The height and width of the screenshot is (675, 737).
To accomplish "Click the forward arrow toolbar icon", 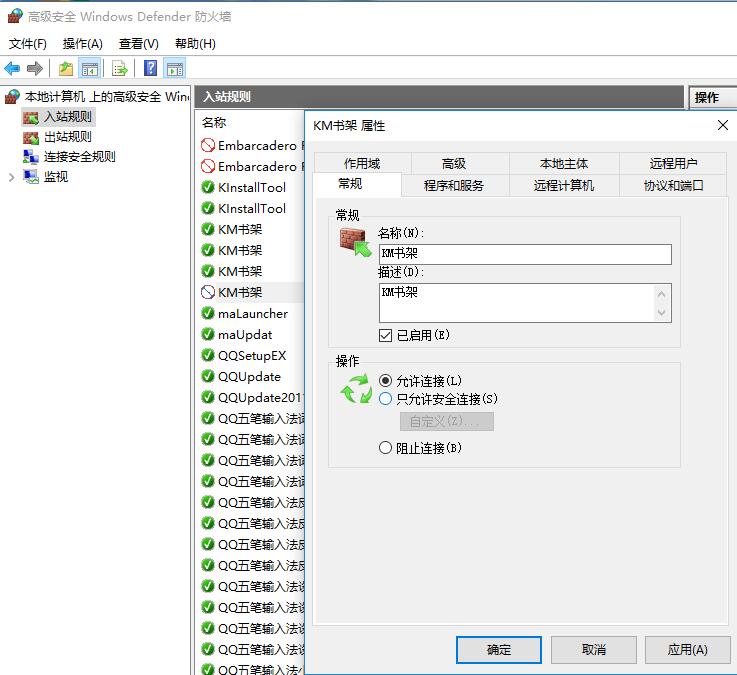I will click(35, 69).
